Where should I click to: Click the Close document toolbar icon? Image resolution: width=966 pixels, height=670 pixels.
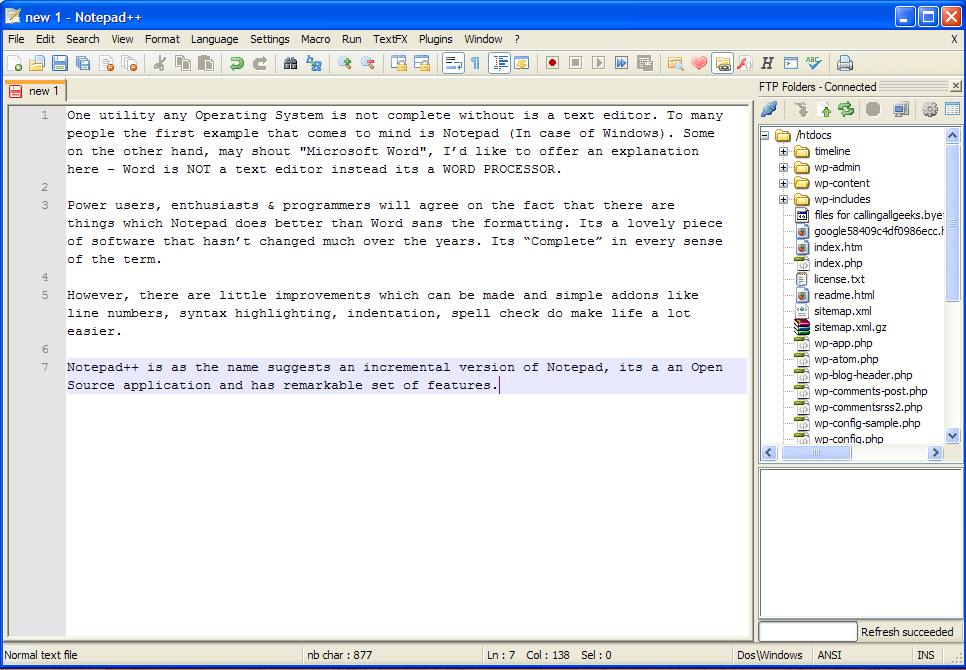[106, 63]
